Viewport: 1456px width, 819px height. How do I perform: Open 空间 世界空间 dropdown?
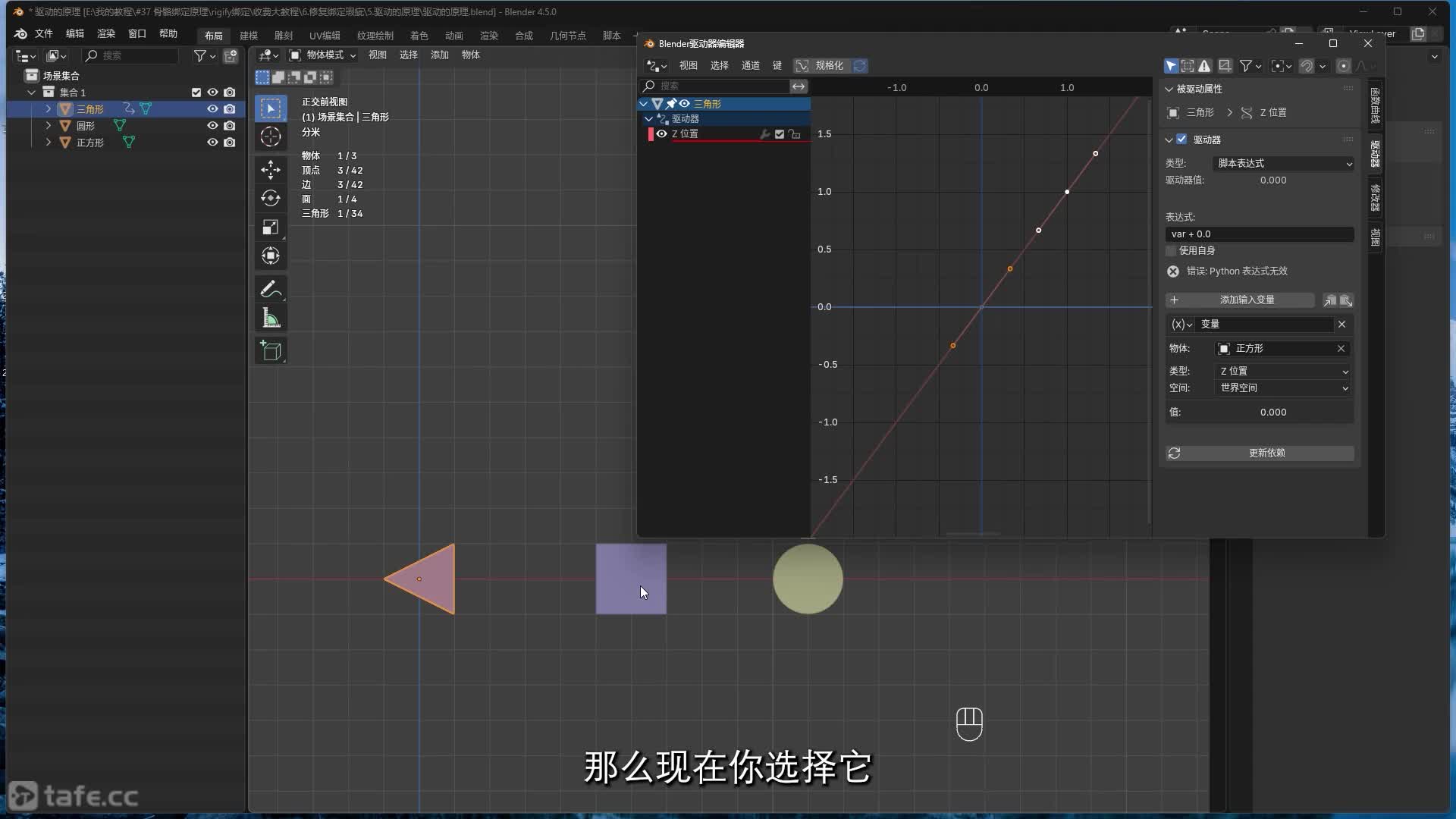[x=1283, y=388]
